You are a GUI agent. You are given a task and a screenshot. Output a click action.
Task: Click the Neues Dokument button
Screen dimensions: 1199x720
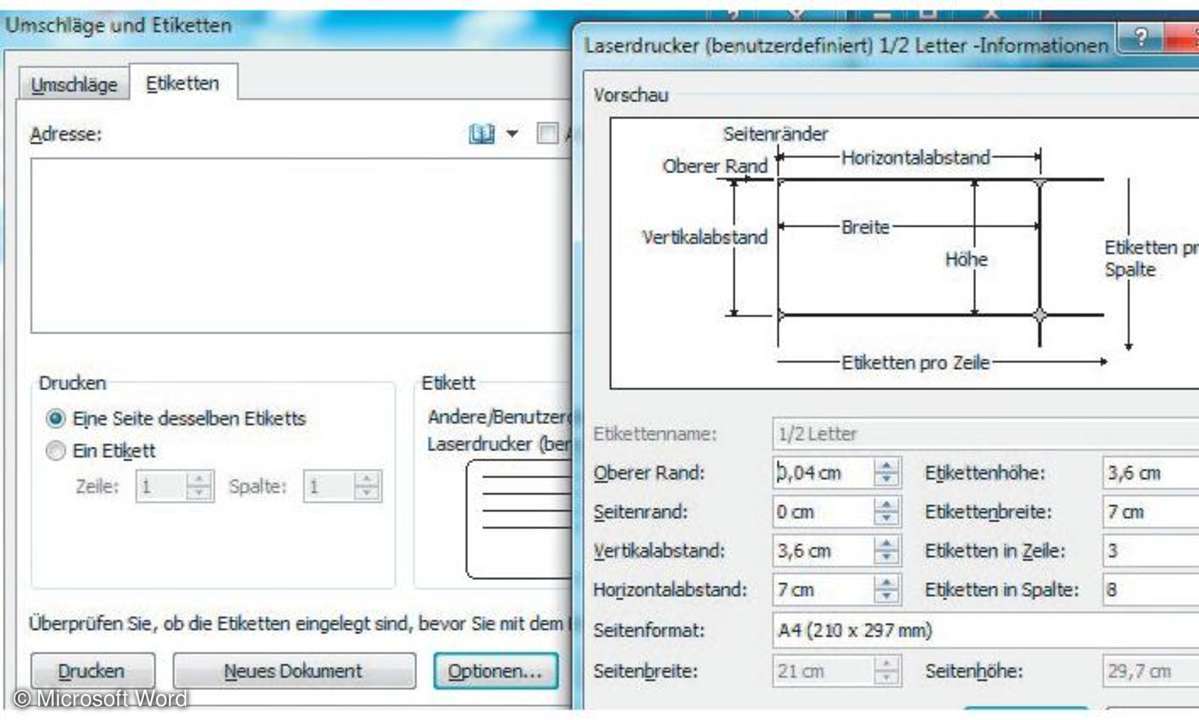[x=294, y=671]
